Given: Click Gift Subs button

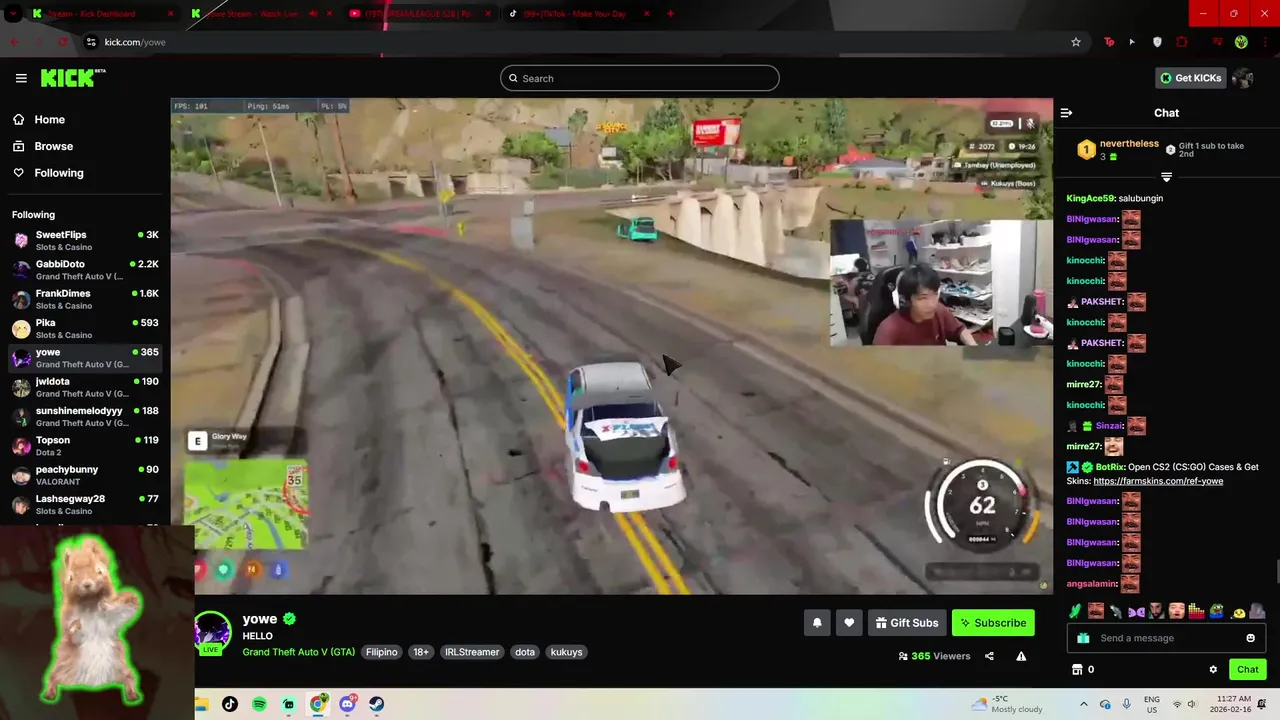Looking at the screenshot, I should tap(907, 623).
